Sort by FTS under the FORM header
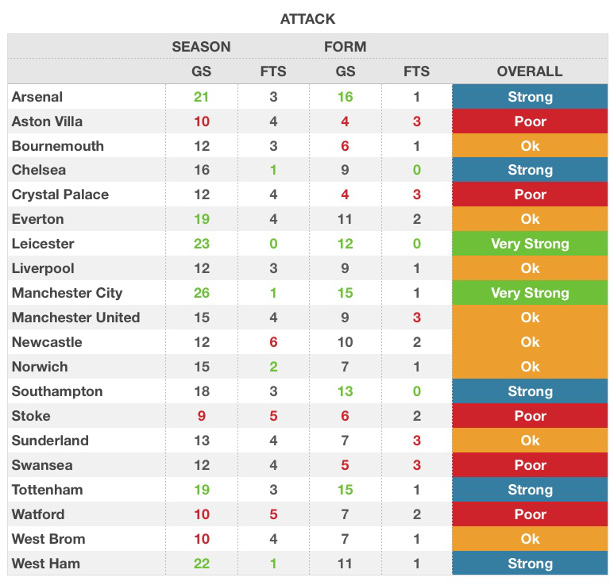Screen dimensions: 610x585 point(416,71)
